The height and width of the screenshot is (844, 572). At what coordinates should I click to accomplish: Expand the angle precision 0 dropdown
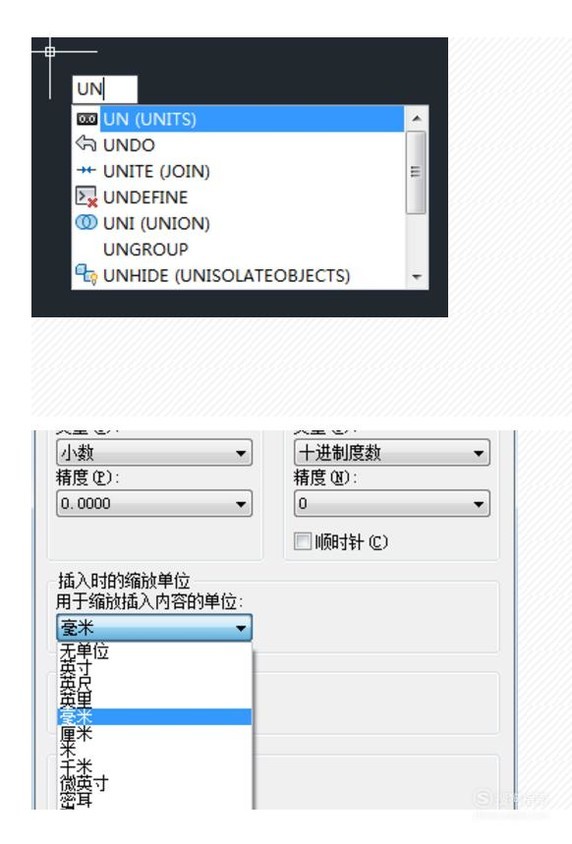click(392, 504)
